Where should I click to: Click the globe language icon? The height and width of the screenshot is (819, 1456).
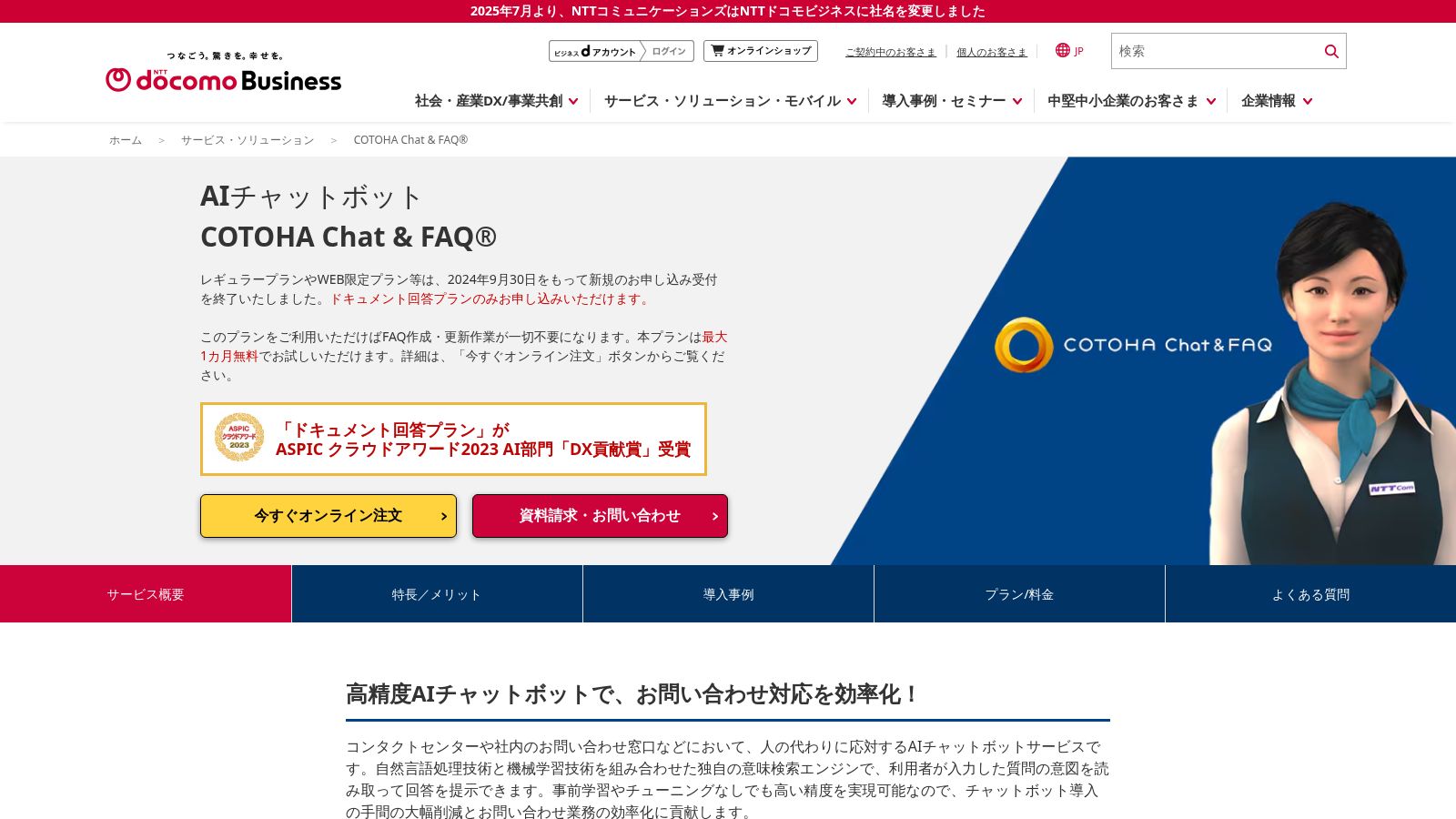point(1062,50)
